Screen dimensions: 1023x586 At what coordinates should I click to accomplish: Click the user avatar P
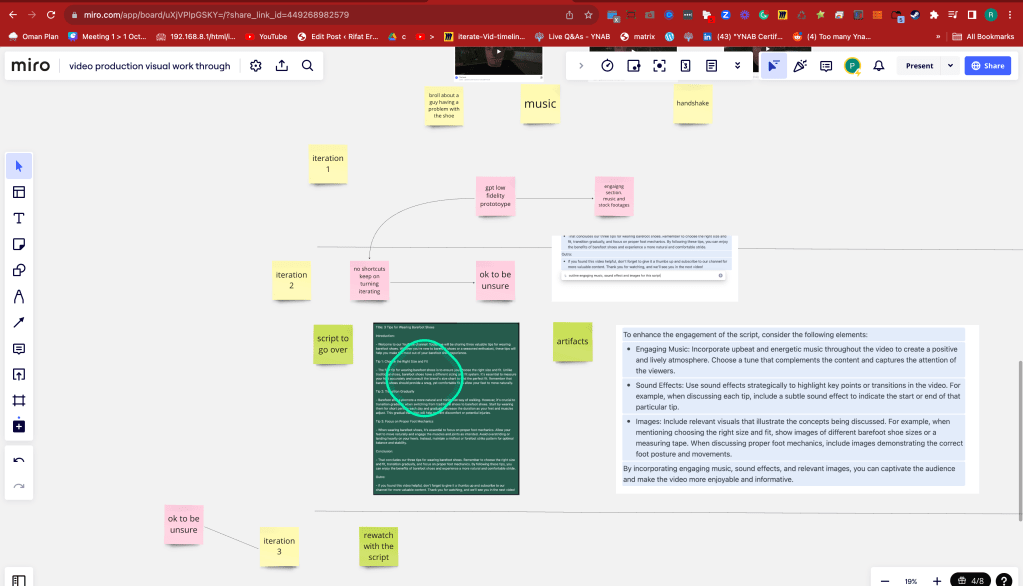[852, 66]
